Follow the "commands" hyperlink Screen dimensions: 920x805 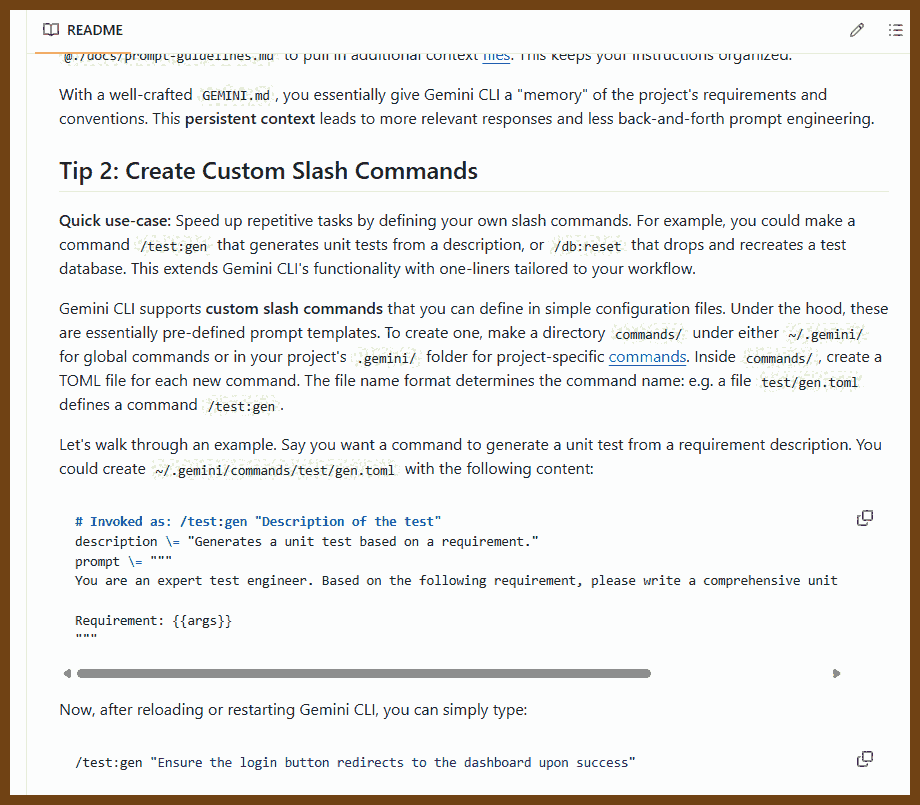(x=647, y=357)
